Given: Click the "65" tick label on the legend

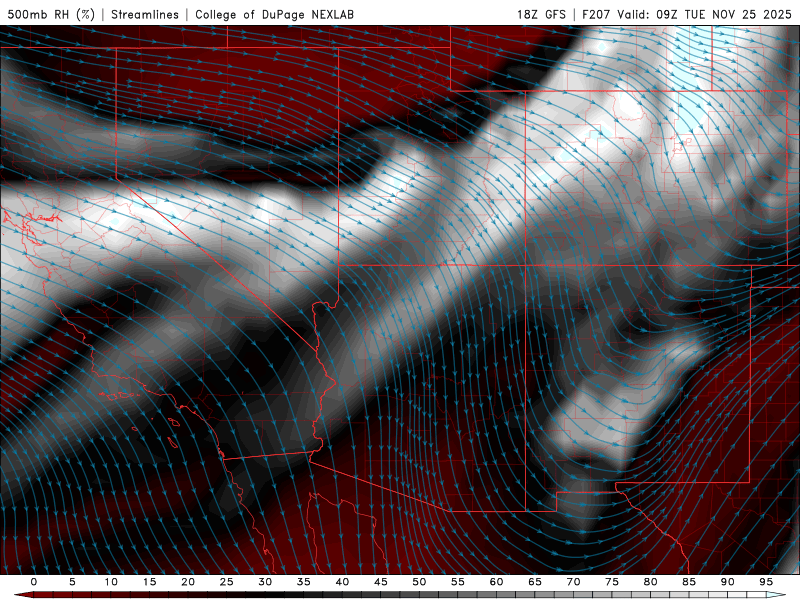Looking at the screenshot, I should pos(535,582).
